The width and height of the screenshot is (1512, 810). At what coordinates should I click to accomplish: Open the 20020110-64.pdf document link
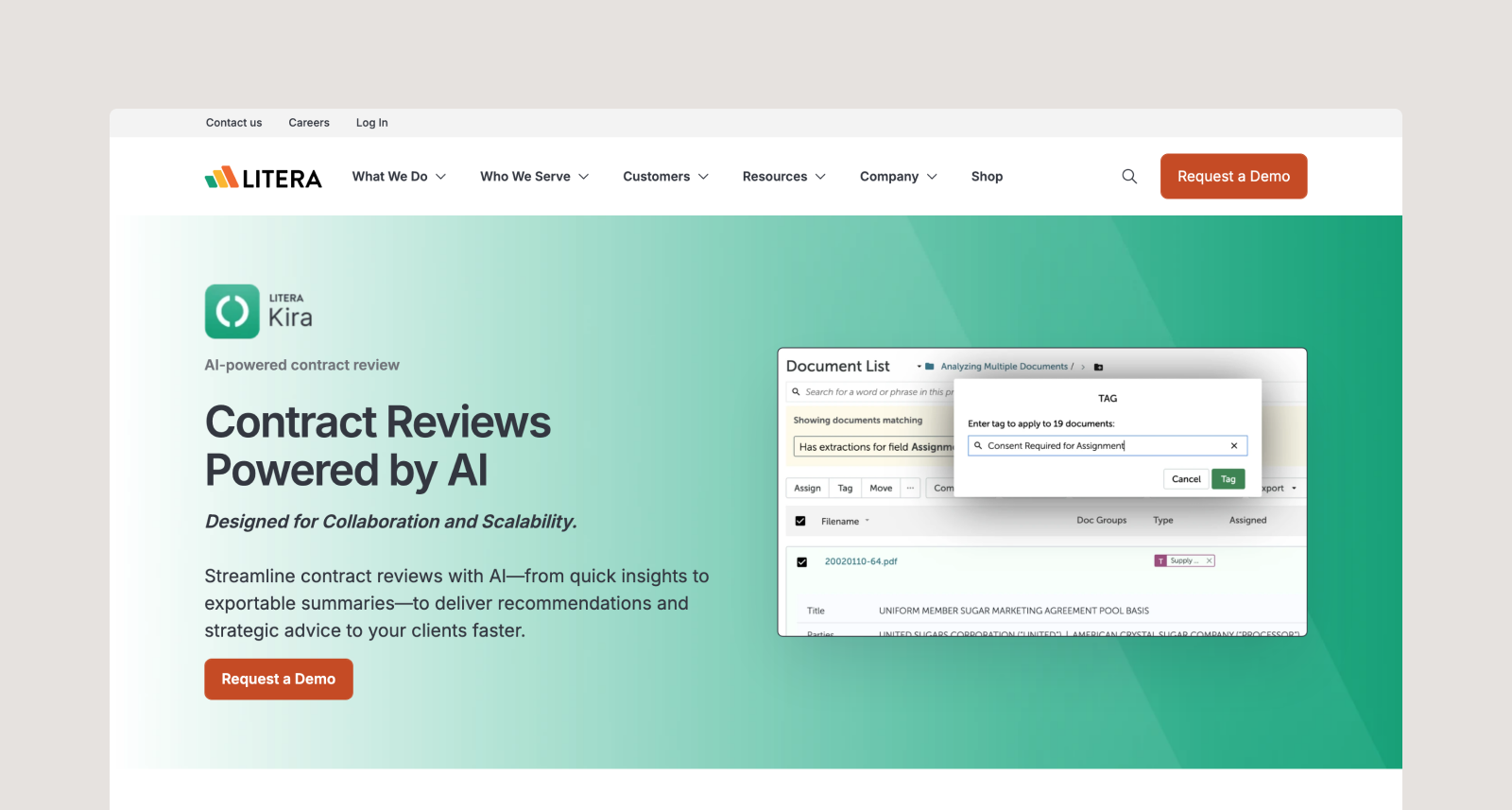click(861, 561)
